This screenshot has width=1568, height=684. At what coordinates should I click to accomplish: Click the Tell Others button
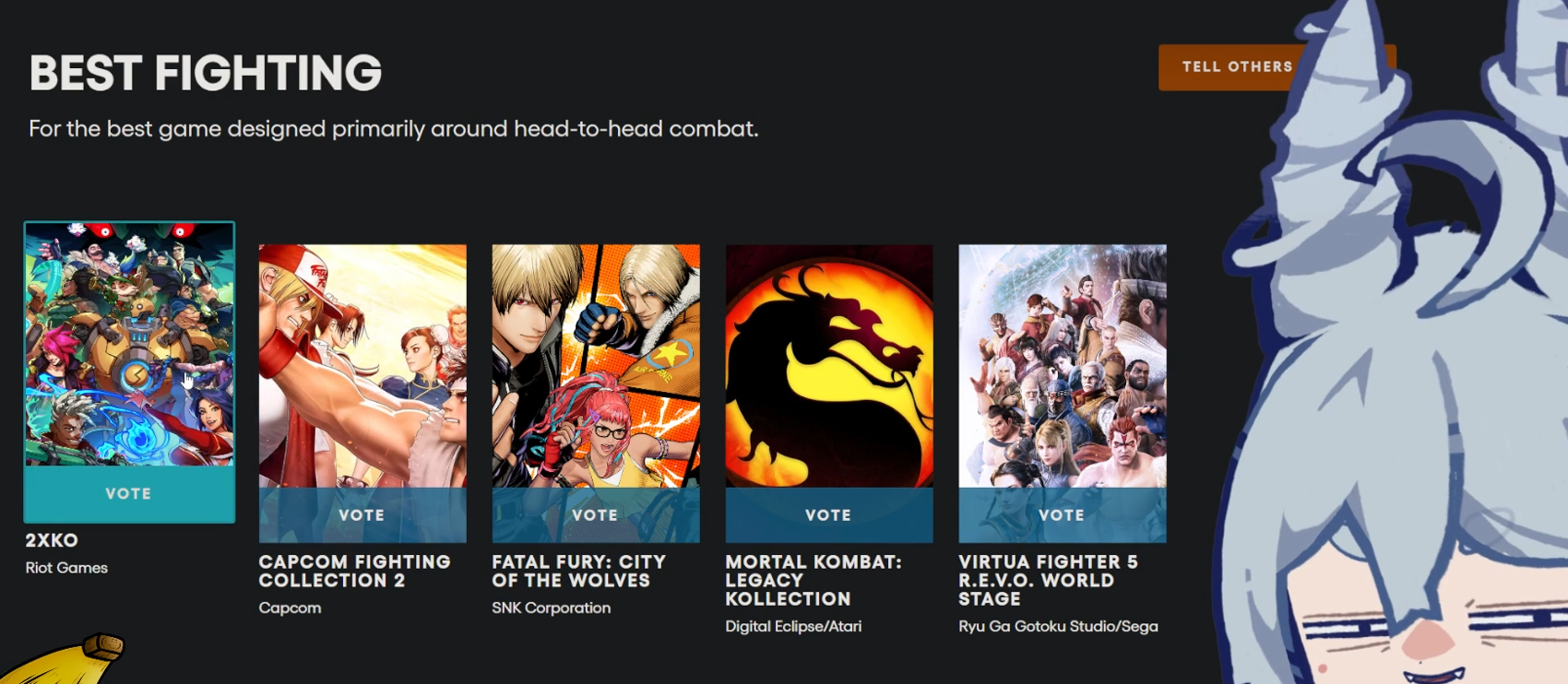click(x=1239, y=67)
